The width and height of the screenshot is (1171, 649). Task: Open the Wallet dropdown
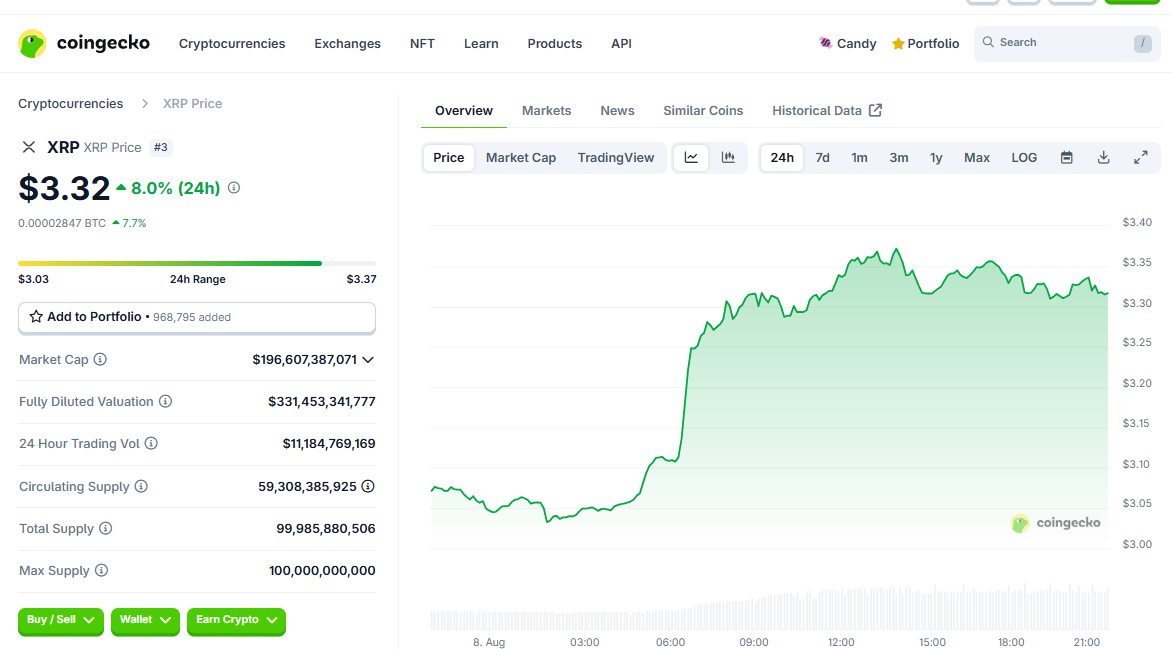[145, 620]
